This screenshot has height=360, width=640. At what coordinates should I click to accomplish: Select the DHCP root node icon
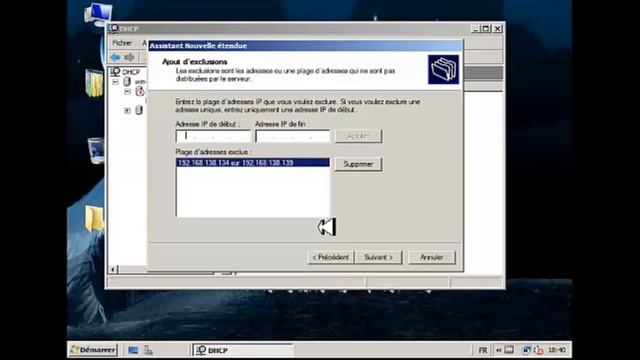(x=116, y=72)
